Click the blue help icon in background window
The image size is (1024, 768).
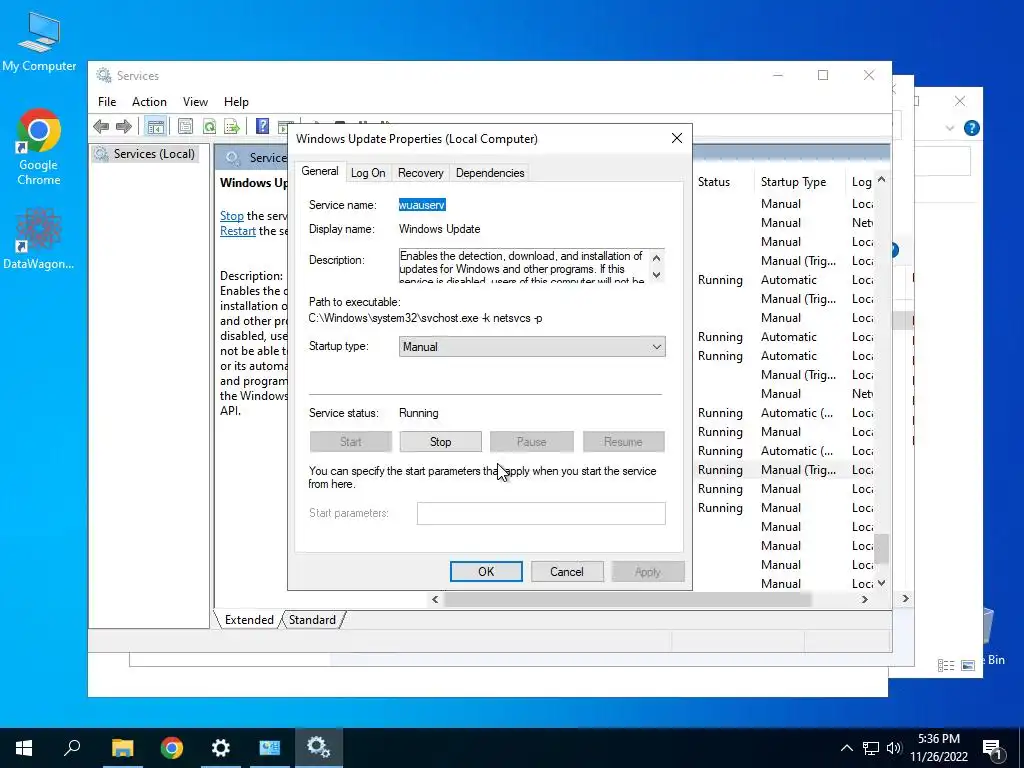(972, 128)
